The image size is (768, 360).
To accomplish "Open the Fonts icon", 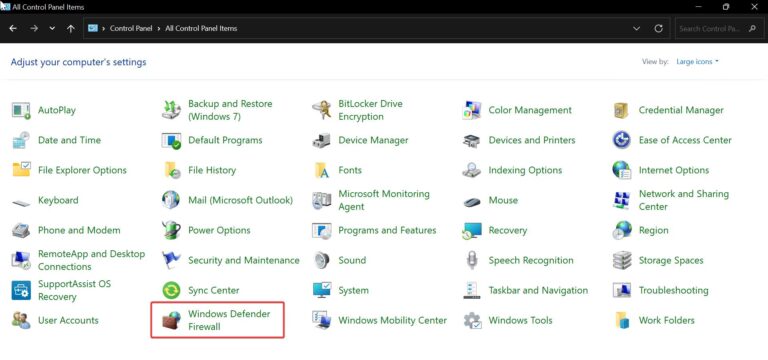I will (322, 170).
